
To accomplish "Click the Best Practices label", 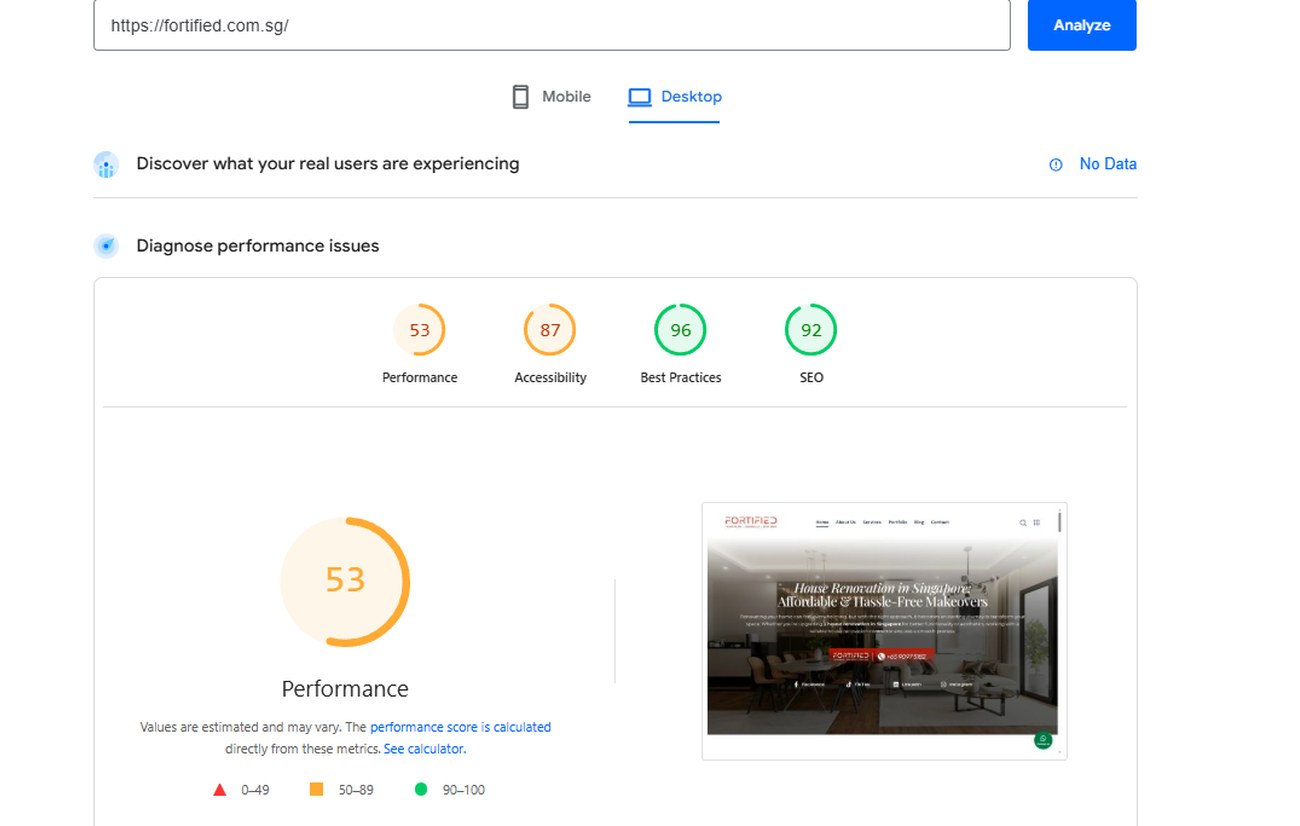I will click(x=681, y=378).
